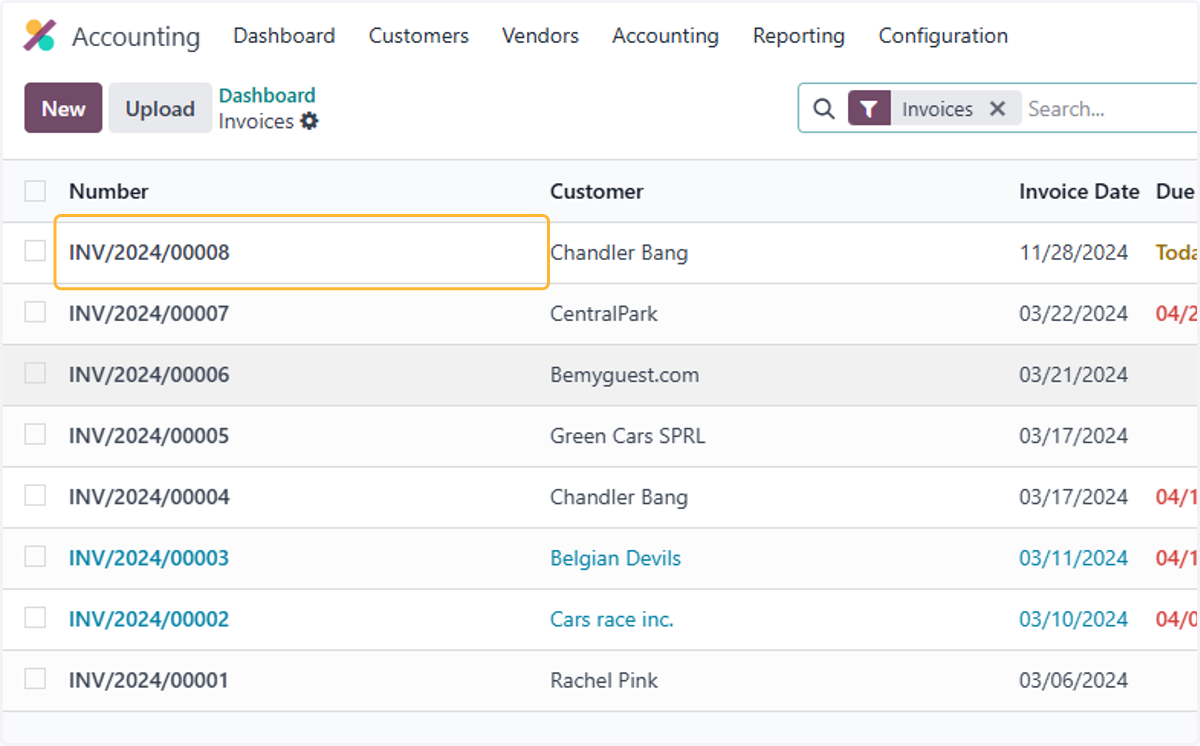Remove the Invoices filter with the X
This screenshot has width=1200, height=746.
[997, 109]
